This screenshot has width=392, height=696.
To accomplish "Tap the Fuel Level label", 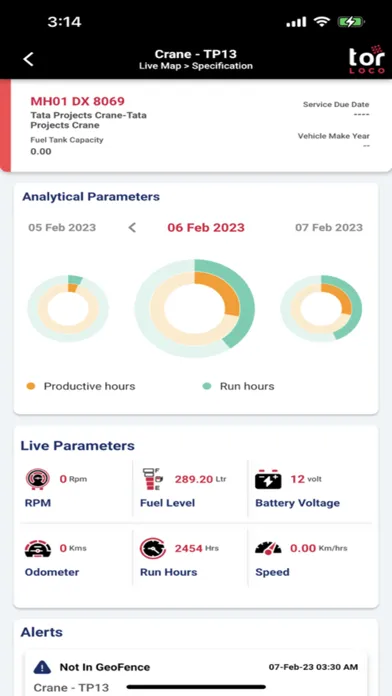I will pyautogui.click(x=167, y=503).
